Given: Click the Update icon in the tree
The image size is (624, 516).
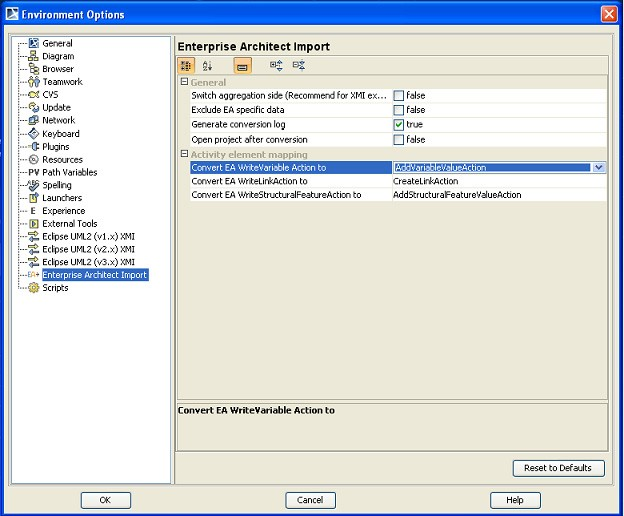Looking at the screenshot, I should [x=34, y=108].
